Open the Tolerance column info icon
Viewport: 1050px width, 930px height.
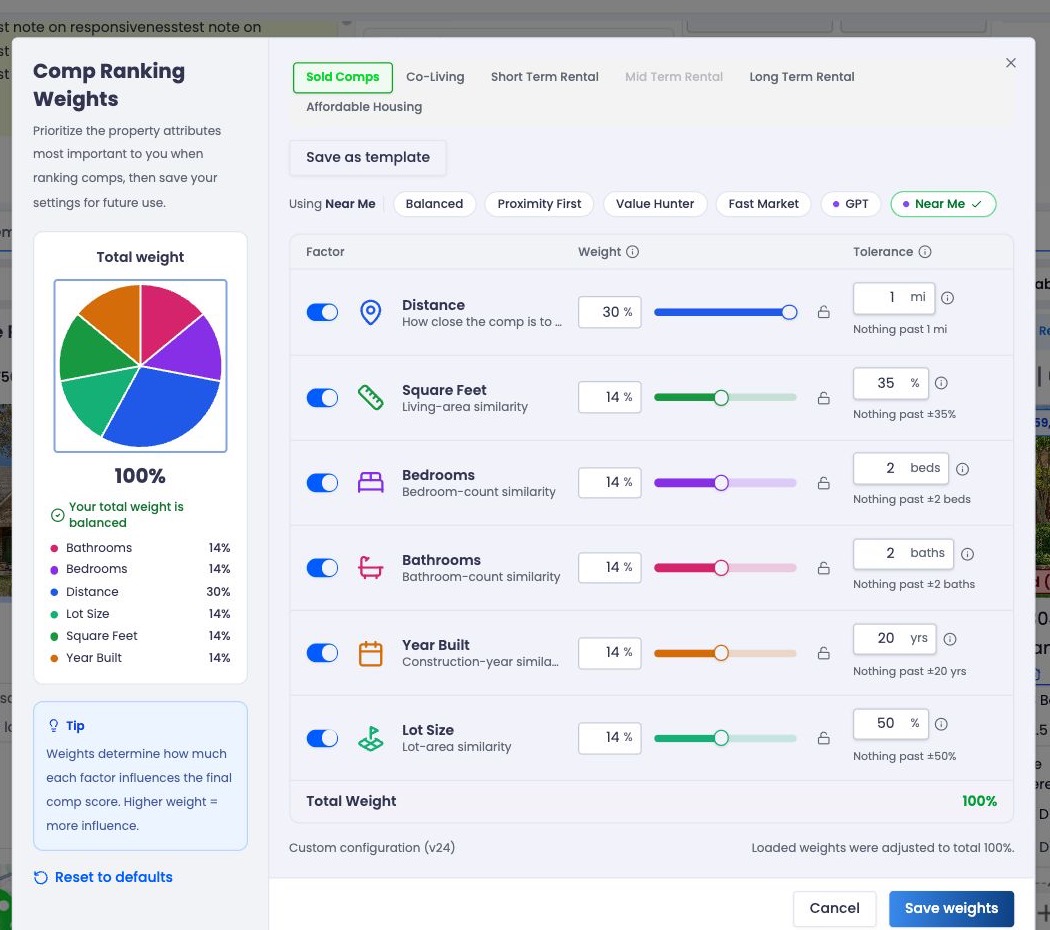point(925,252)
